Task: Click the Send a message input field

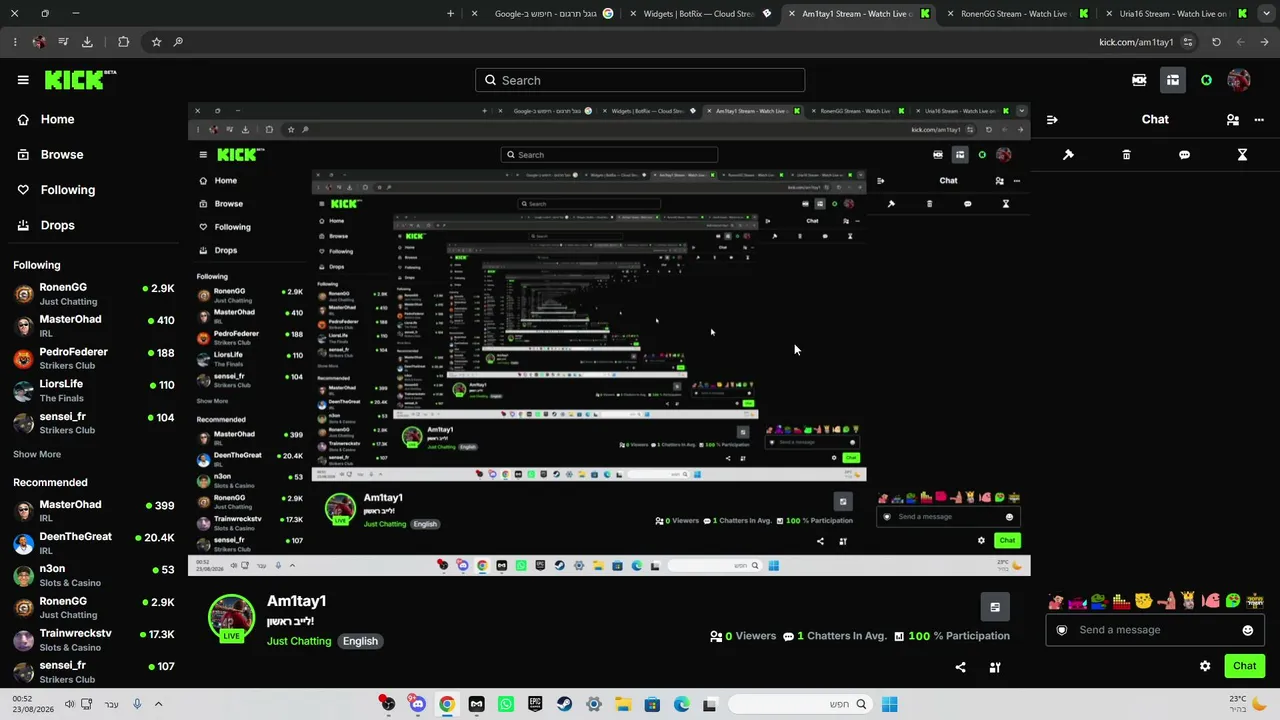Action: (1155, 630)
